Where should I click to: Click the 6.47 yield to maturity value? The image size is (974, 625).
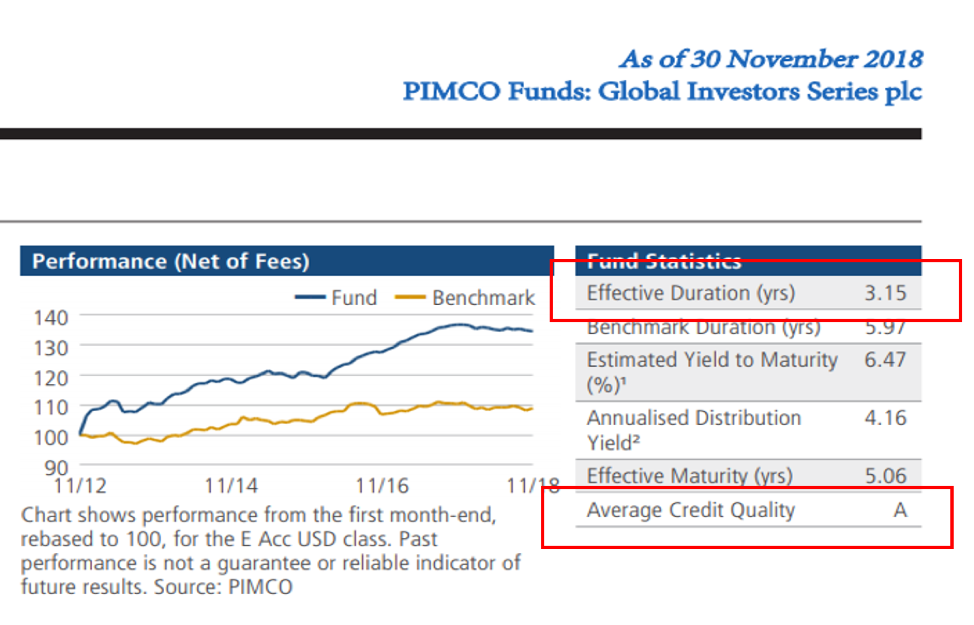[885, 359]
